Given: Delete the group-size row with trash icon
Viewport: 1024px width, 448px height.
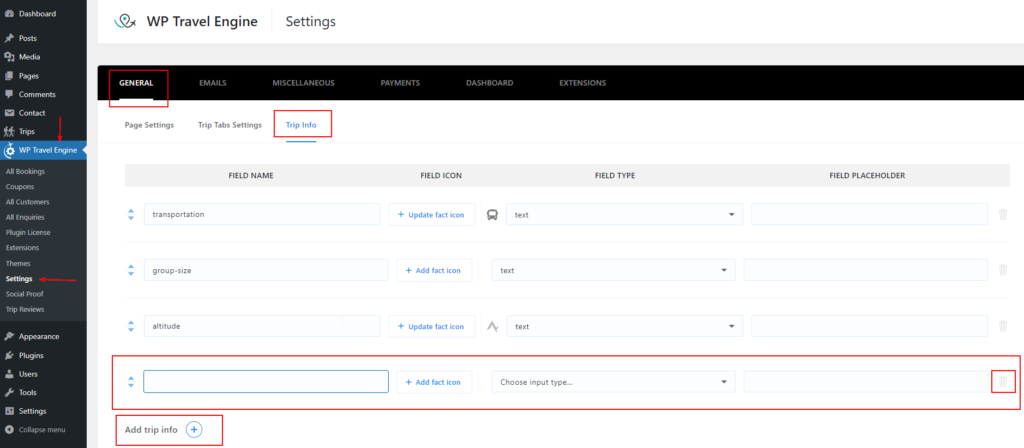Looking at the screenshot, I should pyautogui.click(x=1003, y=270).
